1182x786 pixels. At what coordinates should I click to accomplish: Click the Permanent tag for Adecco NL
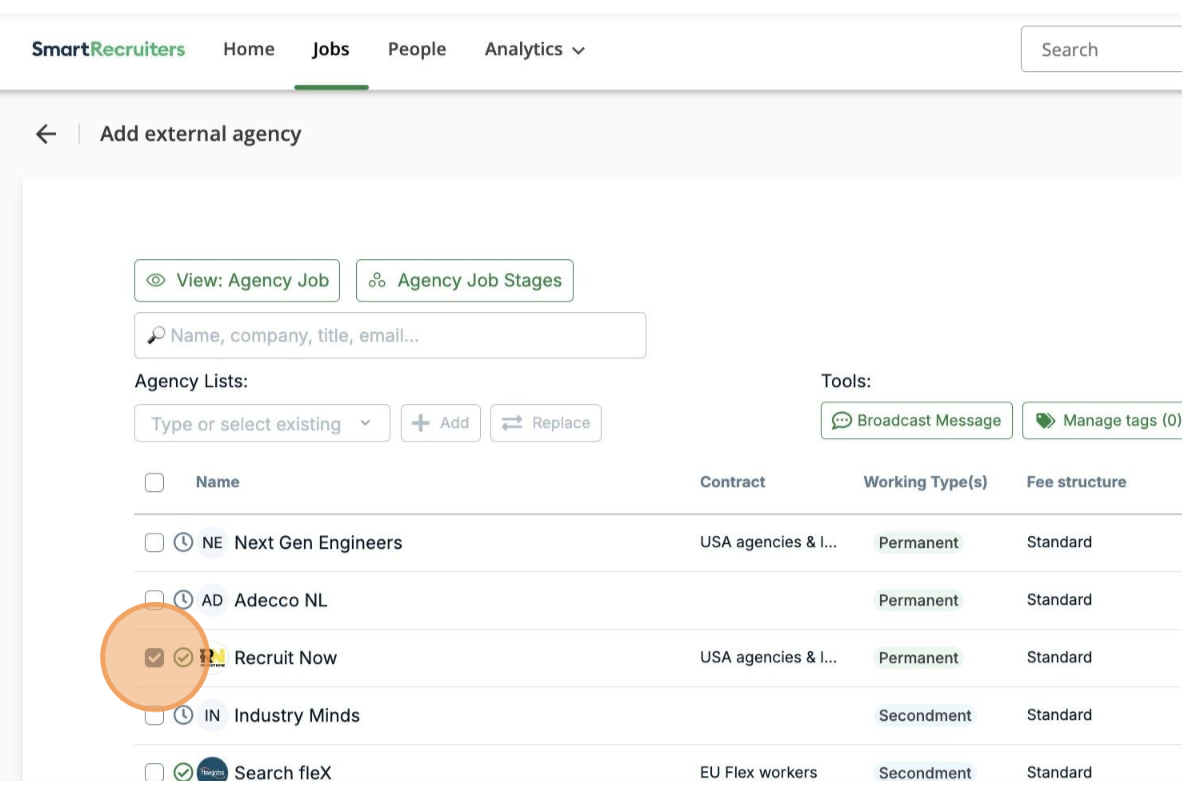[x=918, y=600]
